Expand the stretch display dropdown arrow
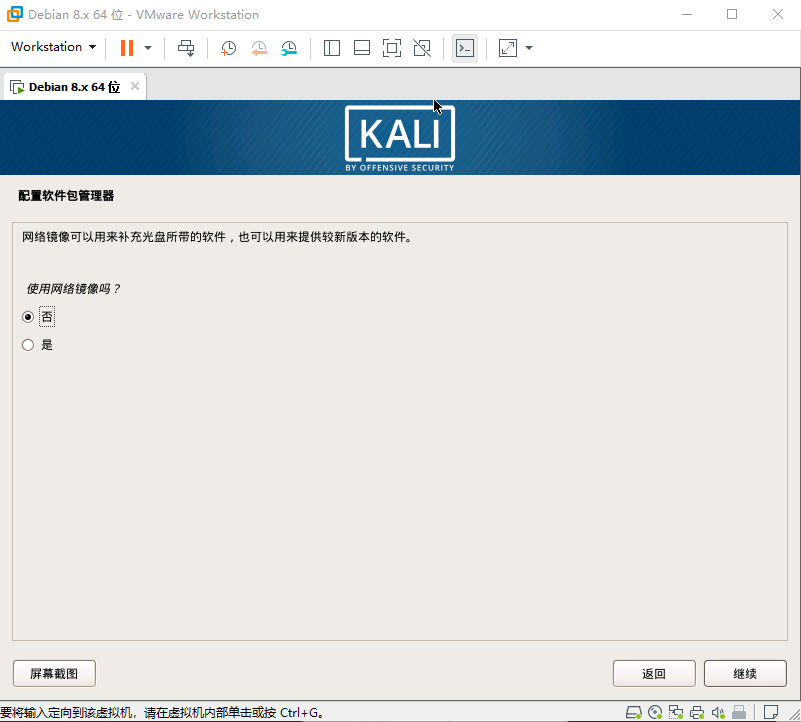801x722 pixels. click(x=529, y=48)
